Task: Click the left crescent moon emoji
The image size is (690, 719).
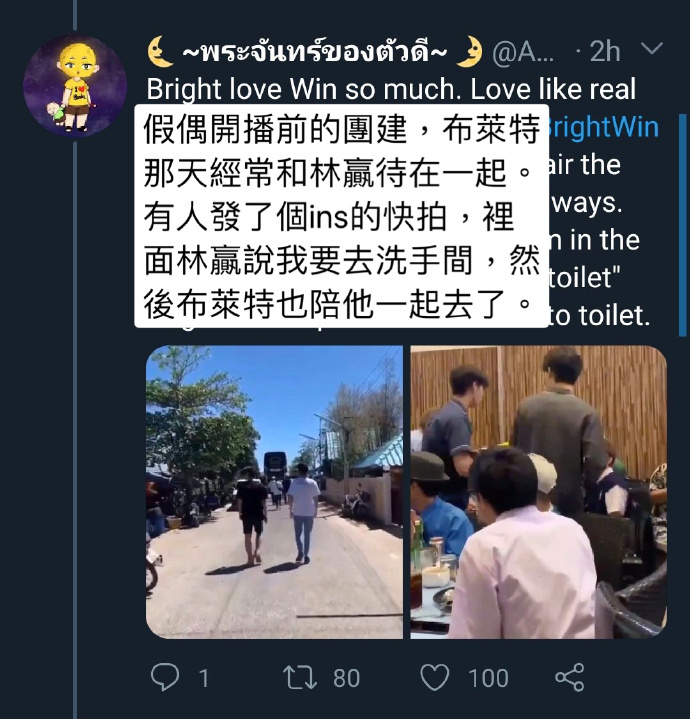Action: click(160, 51)
